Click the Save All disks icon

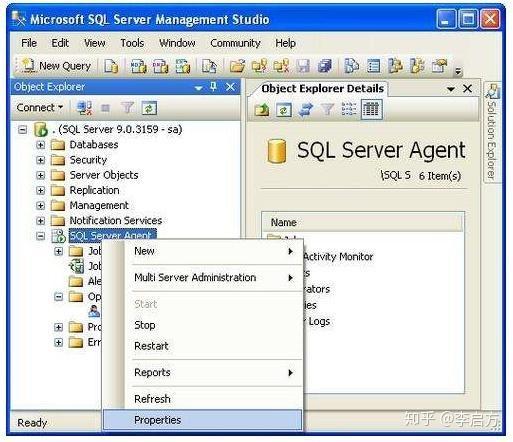point(325,66)
